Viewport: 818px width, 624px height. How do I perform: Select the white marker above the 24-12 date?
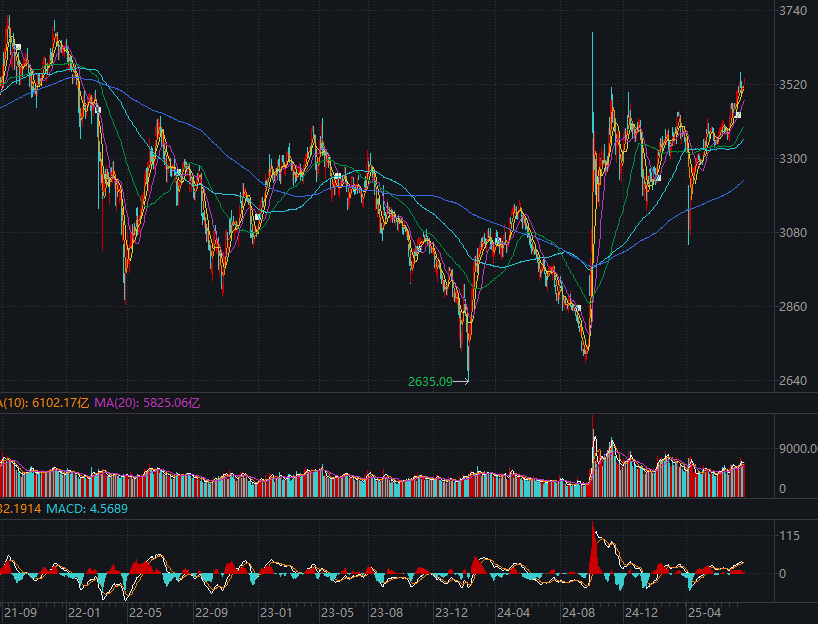click(658, 178)
